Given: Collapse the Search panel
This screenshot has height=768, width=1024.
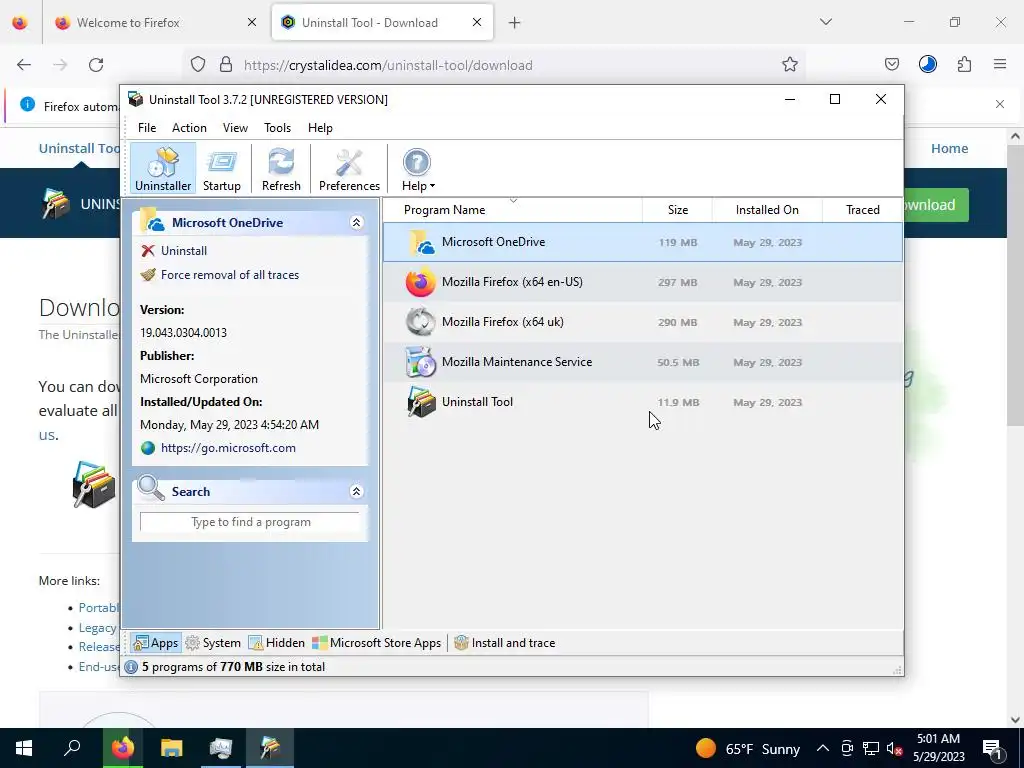Looking at the screenshot, I should point(357,492).
